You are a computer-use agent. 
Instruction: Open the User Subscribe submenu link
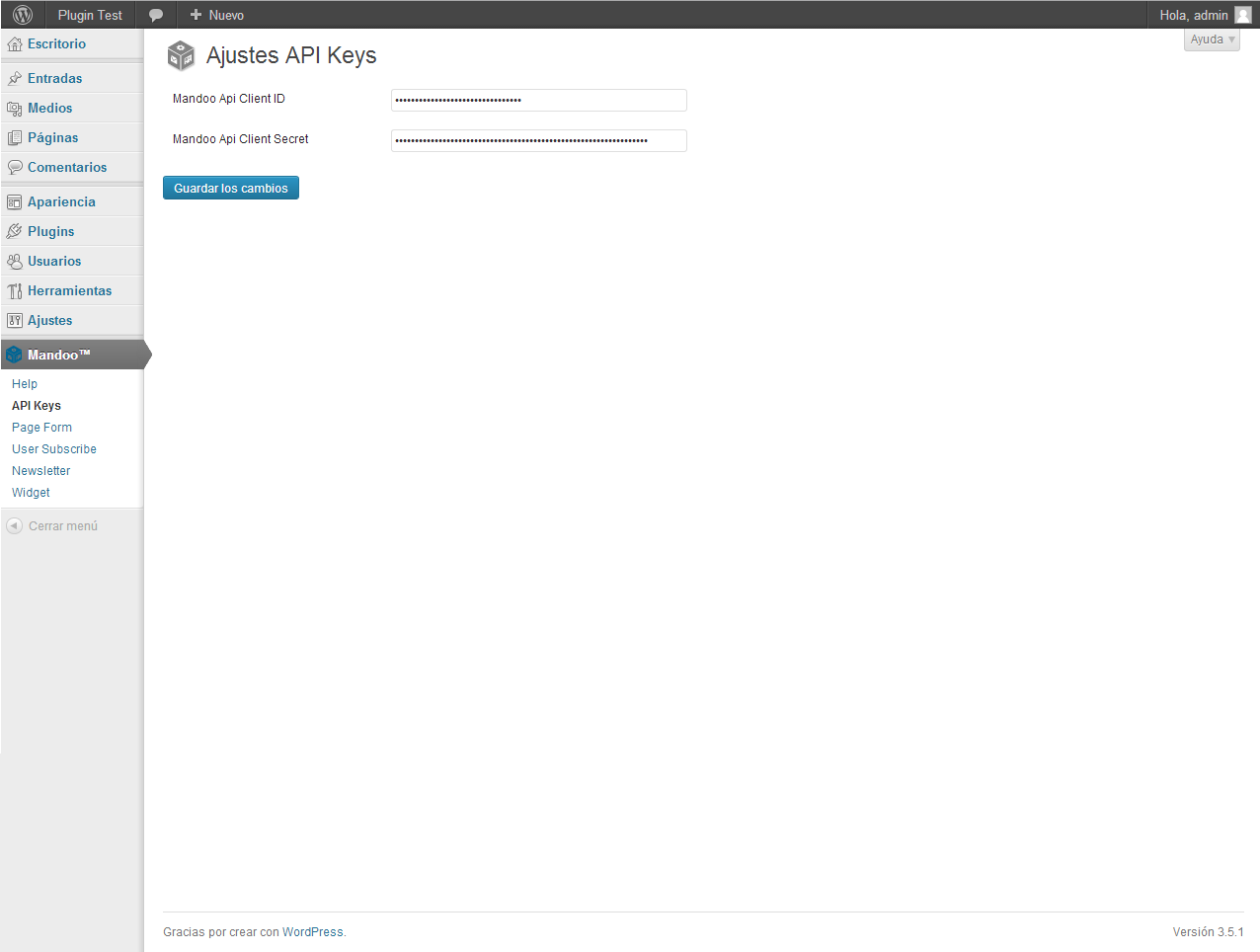coord(54,449)
